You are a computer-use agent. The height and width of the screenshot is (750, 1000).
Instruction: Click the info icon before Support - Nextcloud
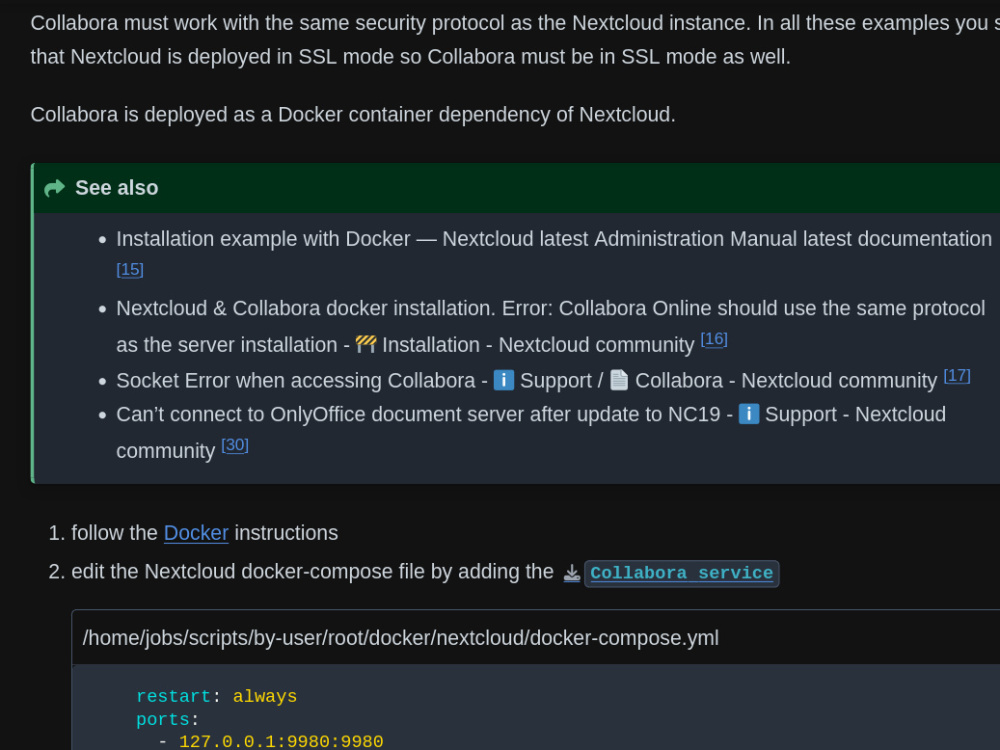pos(749,414)
